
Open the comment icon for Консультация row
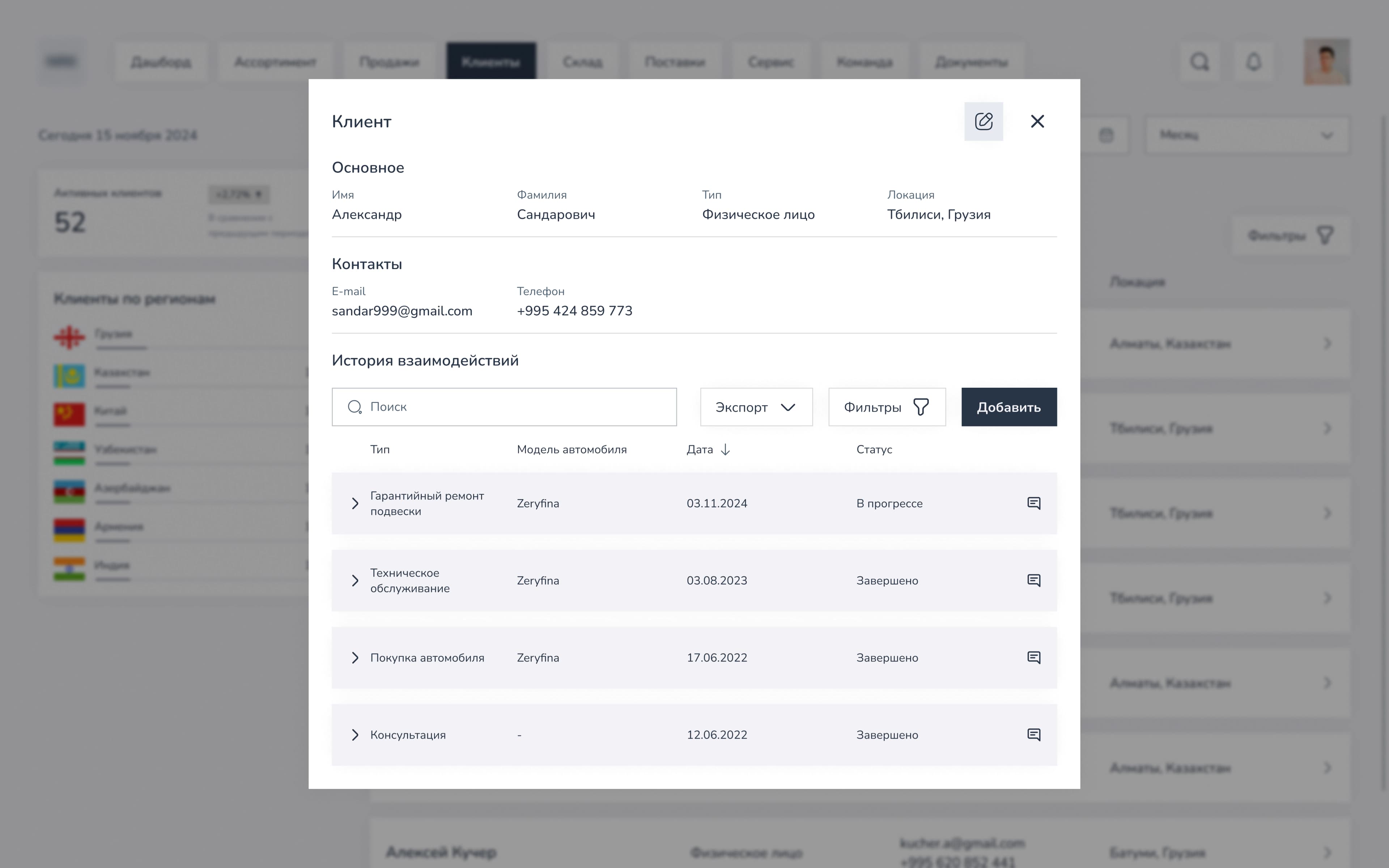[x=1034, y=734]
